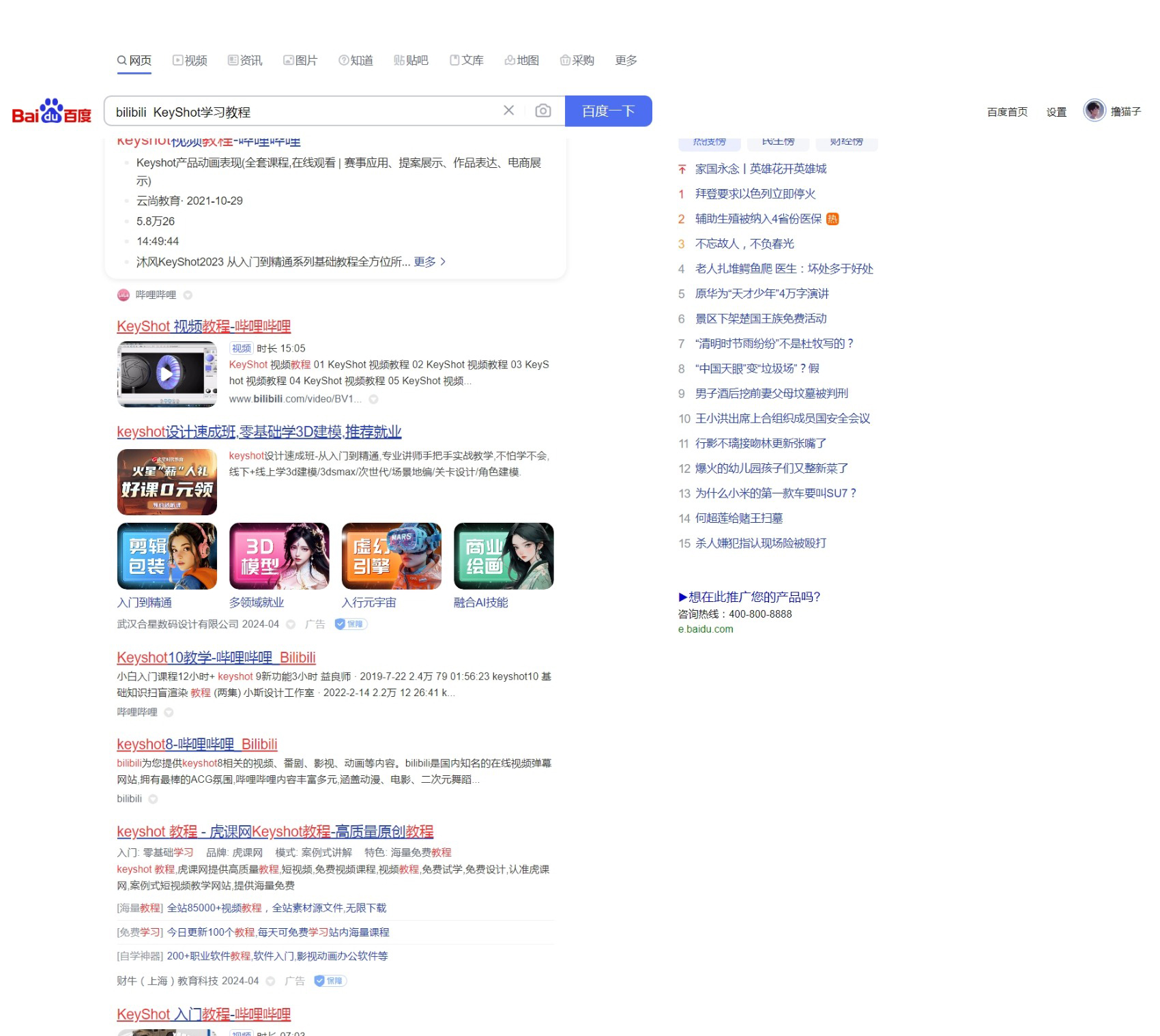Open hot search 拜登要求以色列立即停火
Viewport: 1160px width, 1036px height.
755,194
